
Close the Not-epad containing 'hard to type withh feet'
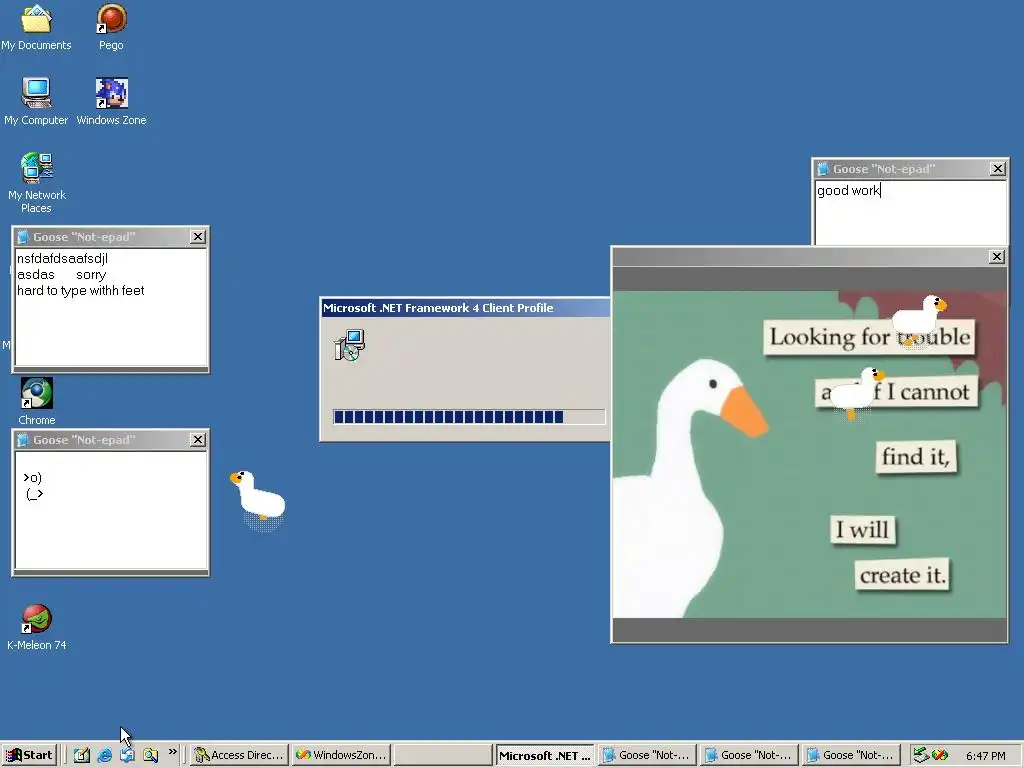pyautogui.click(x=198, y=236)
